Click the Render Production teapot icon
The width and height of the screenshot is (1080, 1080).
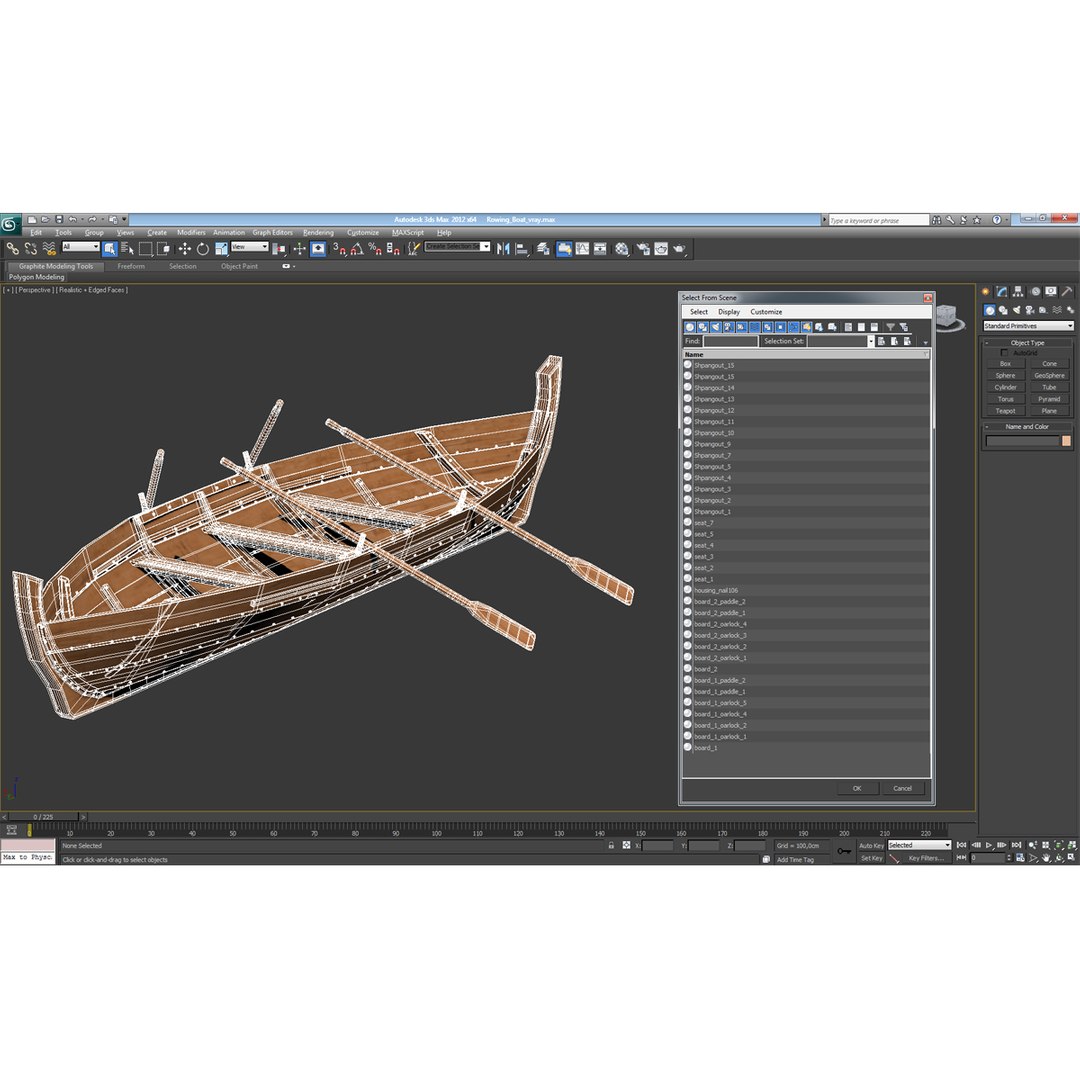680,249
